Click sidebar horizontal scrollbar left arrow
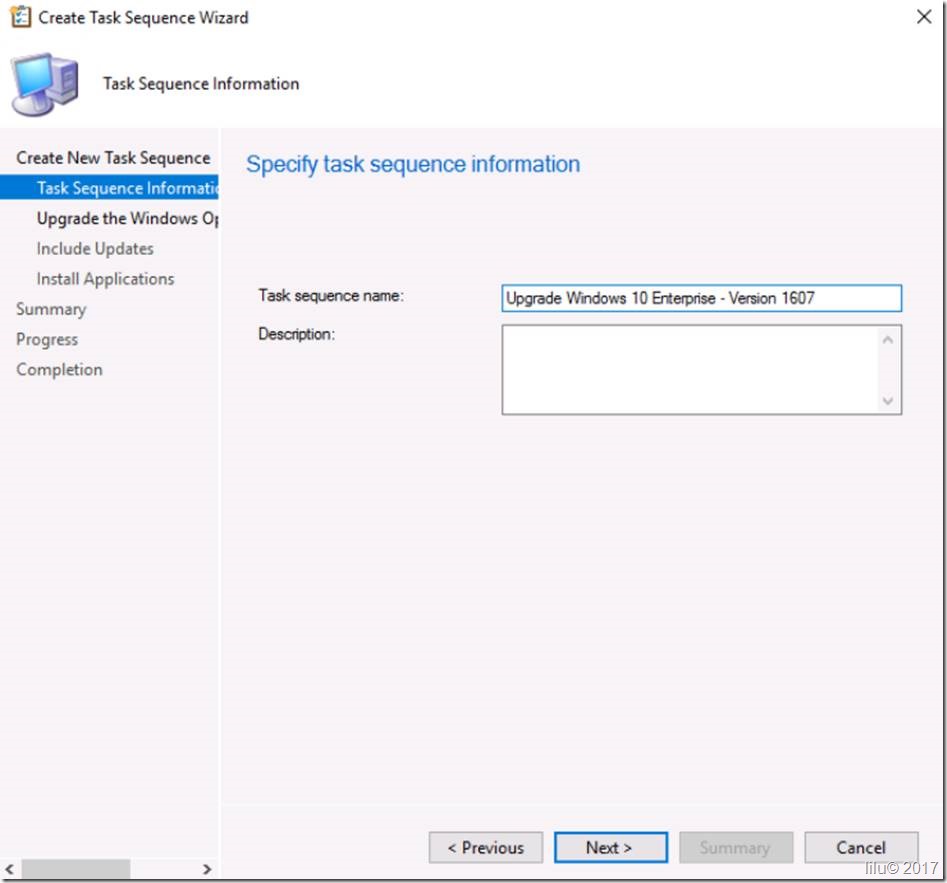947x883 pixels. tap(9, 869)
